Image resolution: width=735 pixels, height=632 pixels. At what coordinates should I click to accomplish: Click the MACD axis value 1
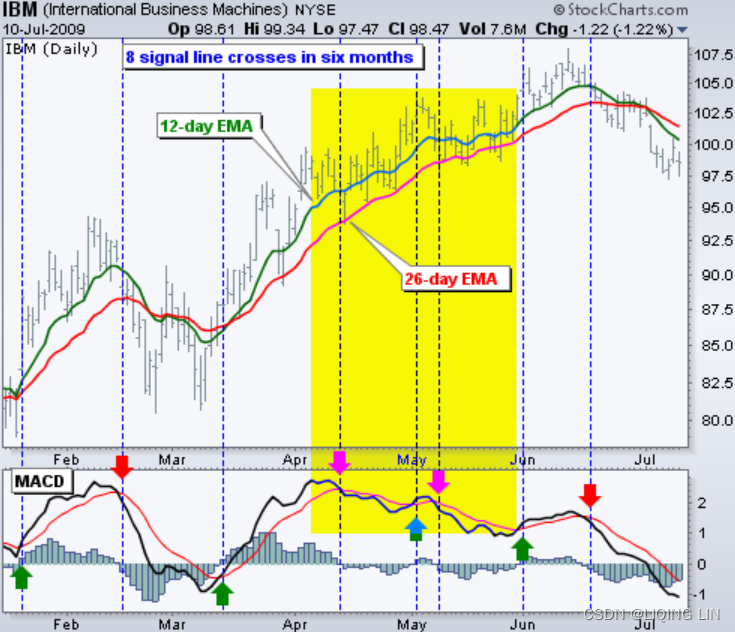pyautogui.click(x=702, y=533)
